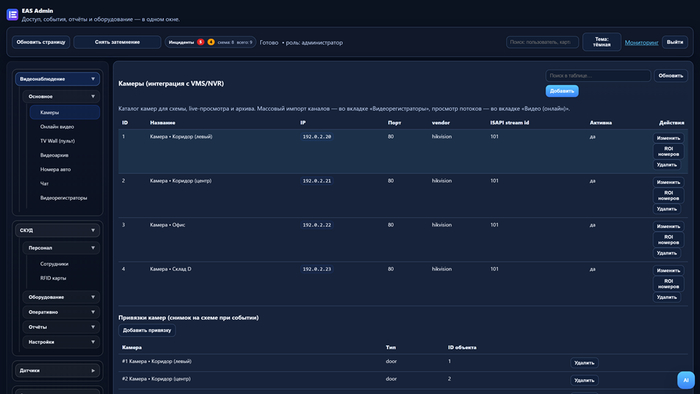The image size is (700, 394).
Task: Click Обновить above the cameras table
Action: click(x=671, y=75)
